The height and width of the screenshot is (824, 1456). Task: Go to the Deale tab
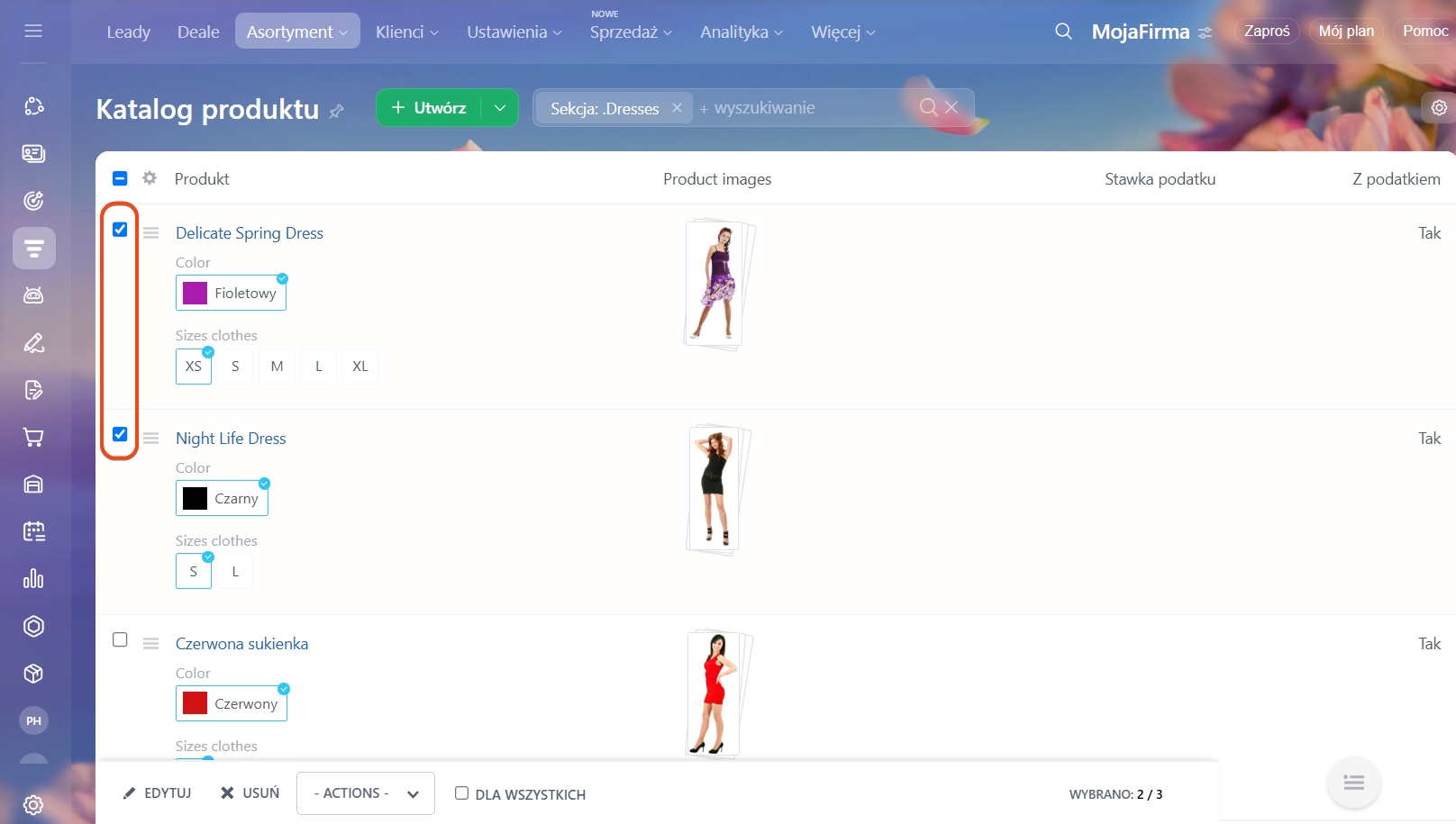pyautogui.click(x=198, y=32)
